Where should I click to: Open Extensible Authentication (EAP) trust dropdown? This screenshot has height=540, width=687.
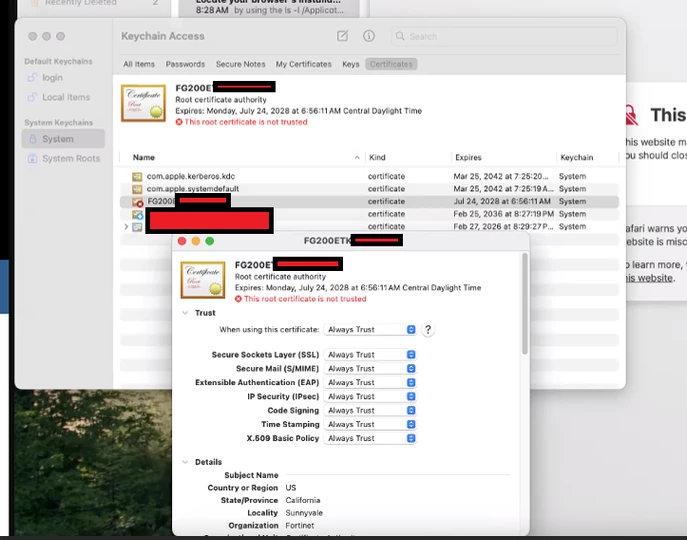click(370, 383)
